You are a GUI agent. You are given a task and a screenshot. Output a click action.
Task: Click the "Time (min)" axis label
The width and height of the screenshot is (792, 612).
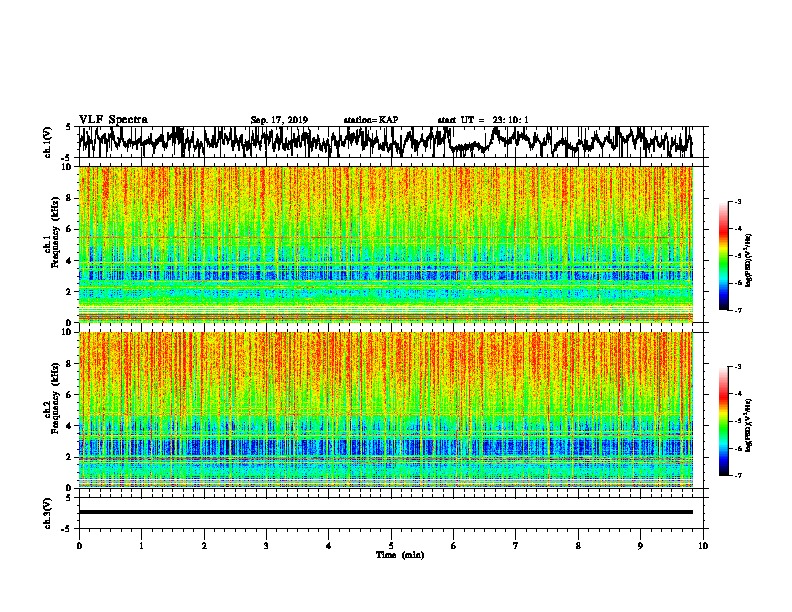pos(400,555)
